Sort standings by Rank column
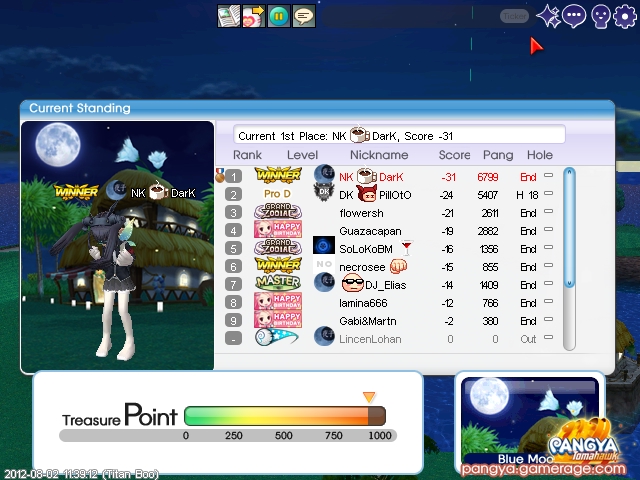 247,155
